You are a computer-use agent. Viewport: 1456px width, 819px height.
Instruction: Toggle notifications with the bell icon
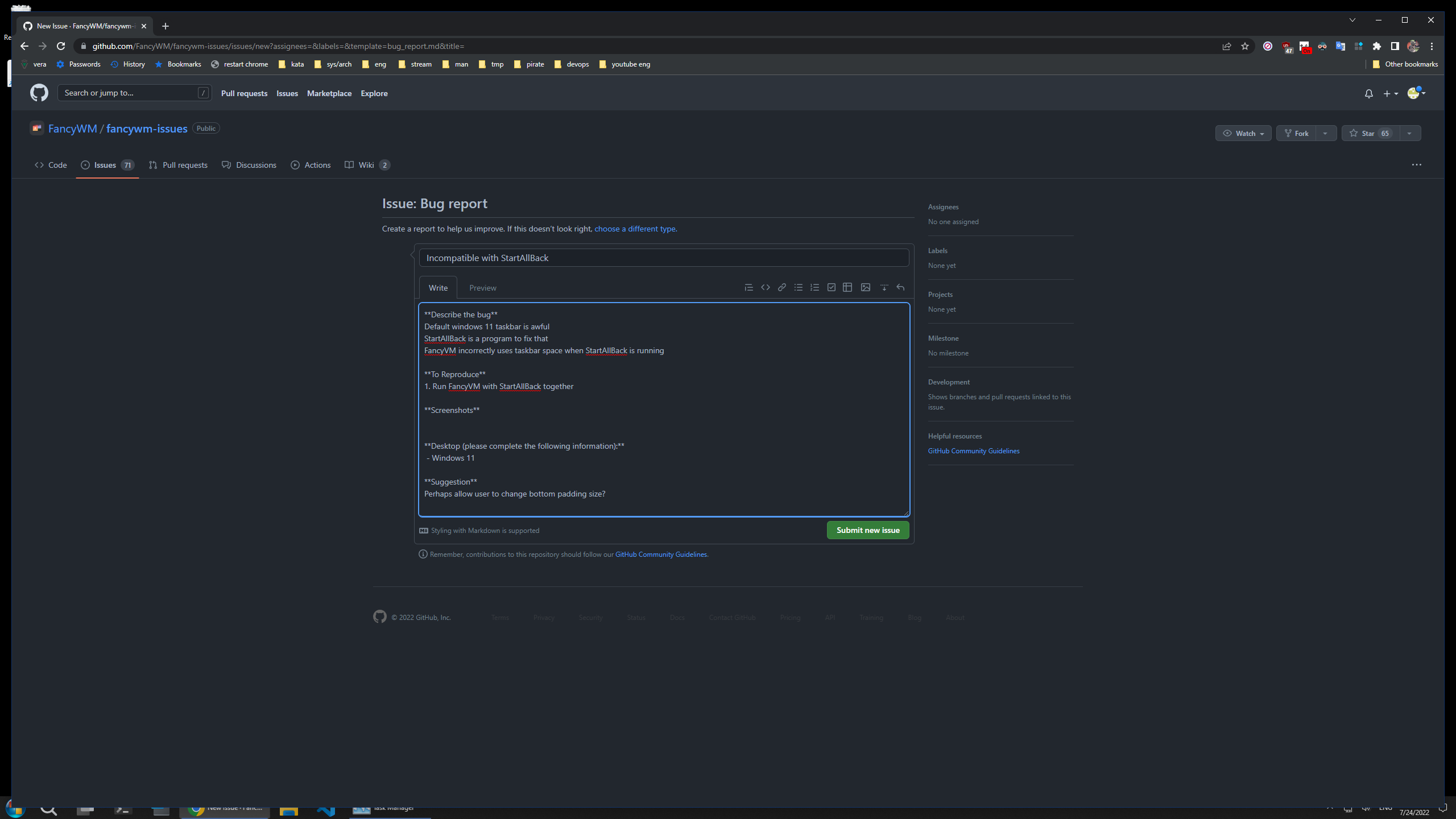[1368, 93]
